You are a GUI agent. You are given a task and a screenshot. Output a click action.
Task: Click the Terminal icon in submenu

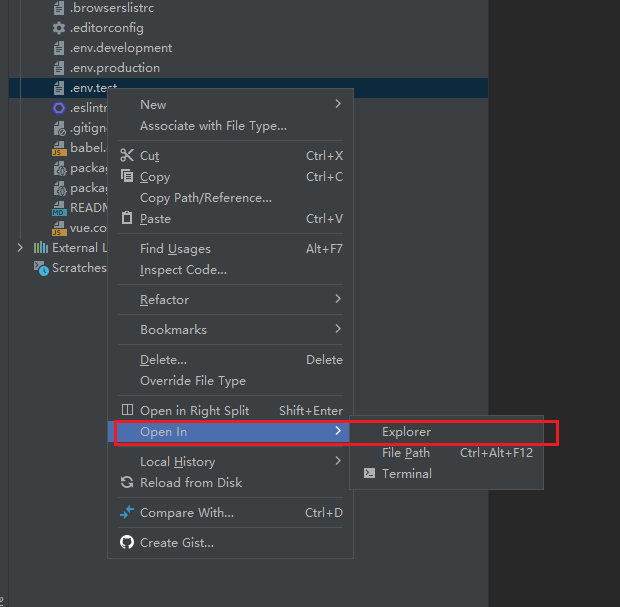click(369, 473)
